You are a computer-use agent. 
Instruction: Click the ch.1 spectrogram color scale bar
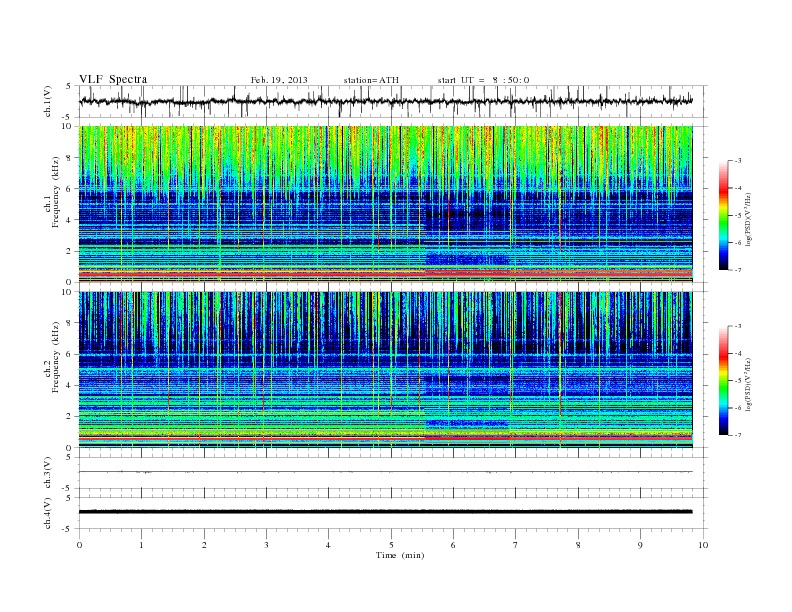point(723,215)
